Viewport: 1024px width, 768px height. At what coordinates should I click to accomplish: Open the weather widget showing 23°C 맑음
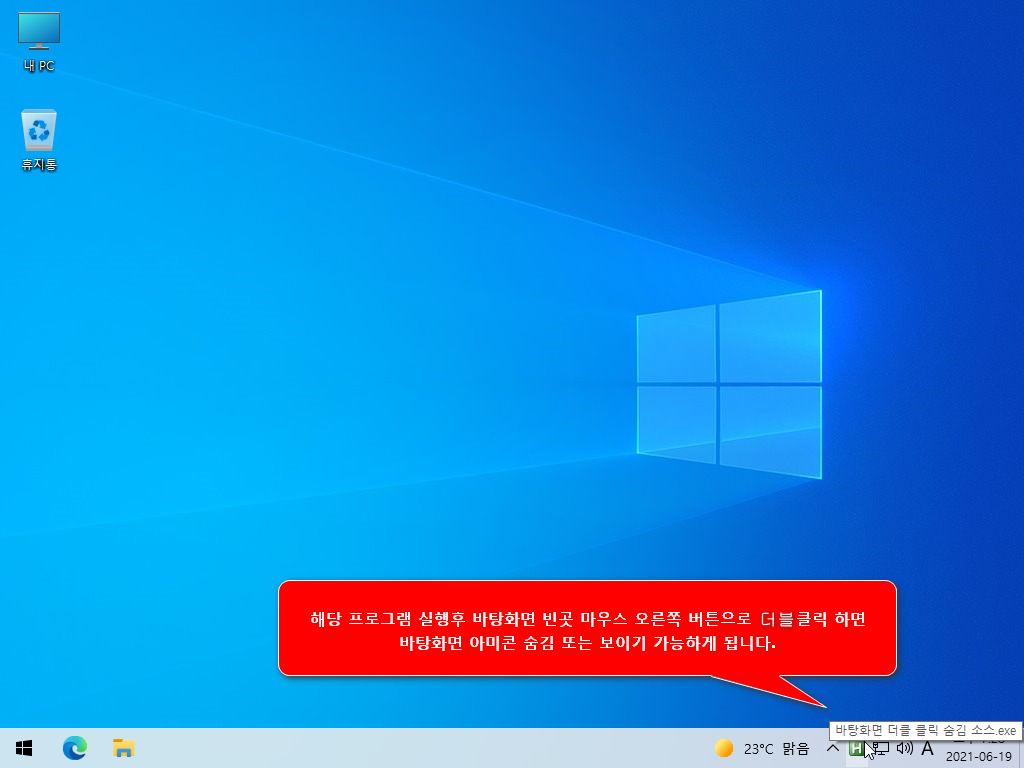[761, 748]
